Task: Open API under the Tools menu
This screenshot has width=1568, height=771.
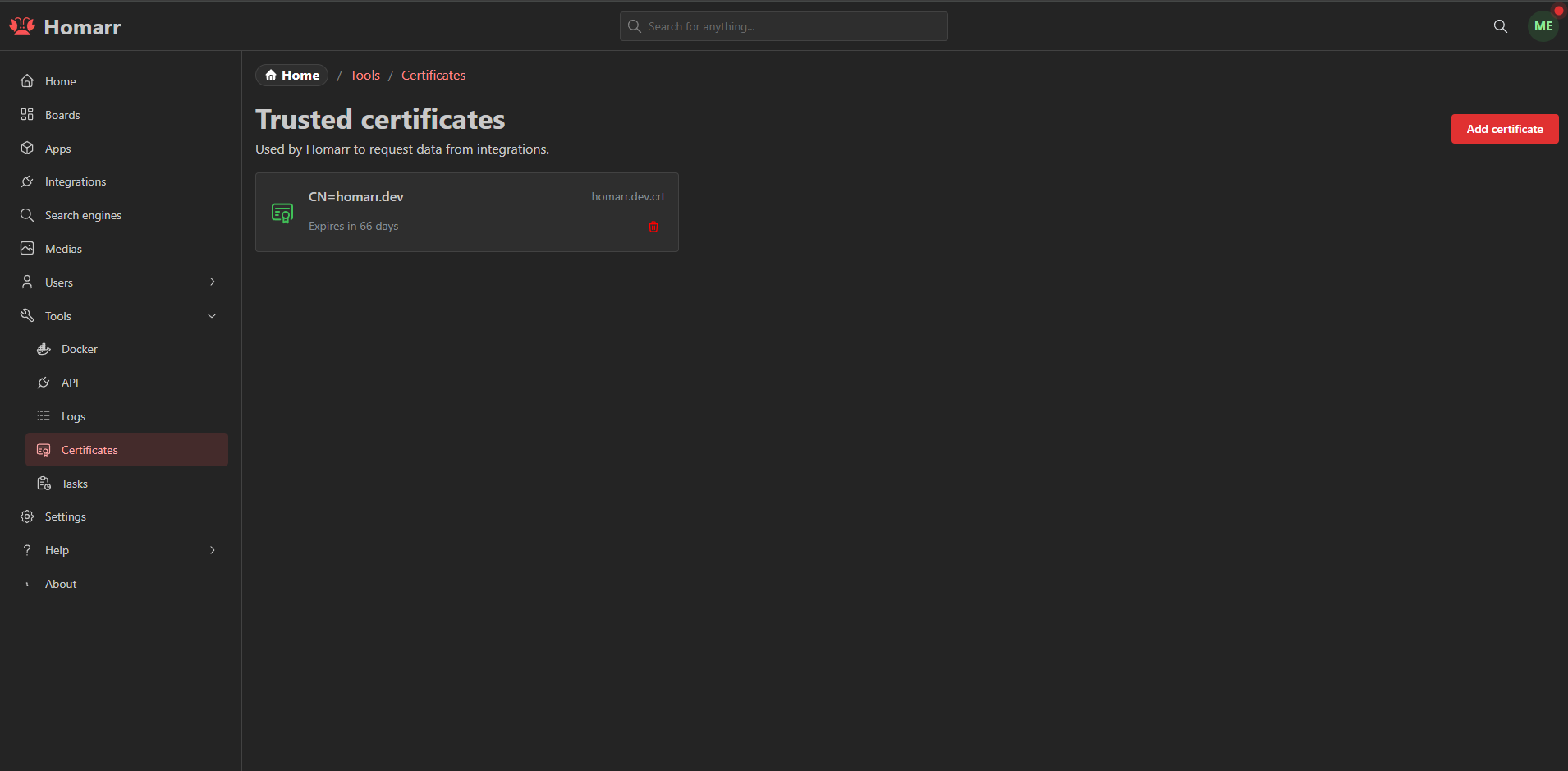Action: 70,383
